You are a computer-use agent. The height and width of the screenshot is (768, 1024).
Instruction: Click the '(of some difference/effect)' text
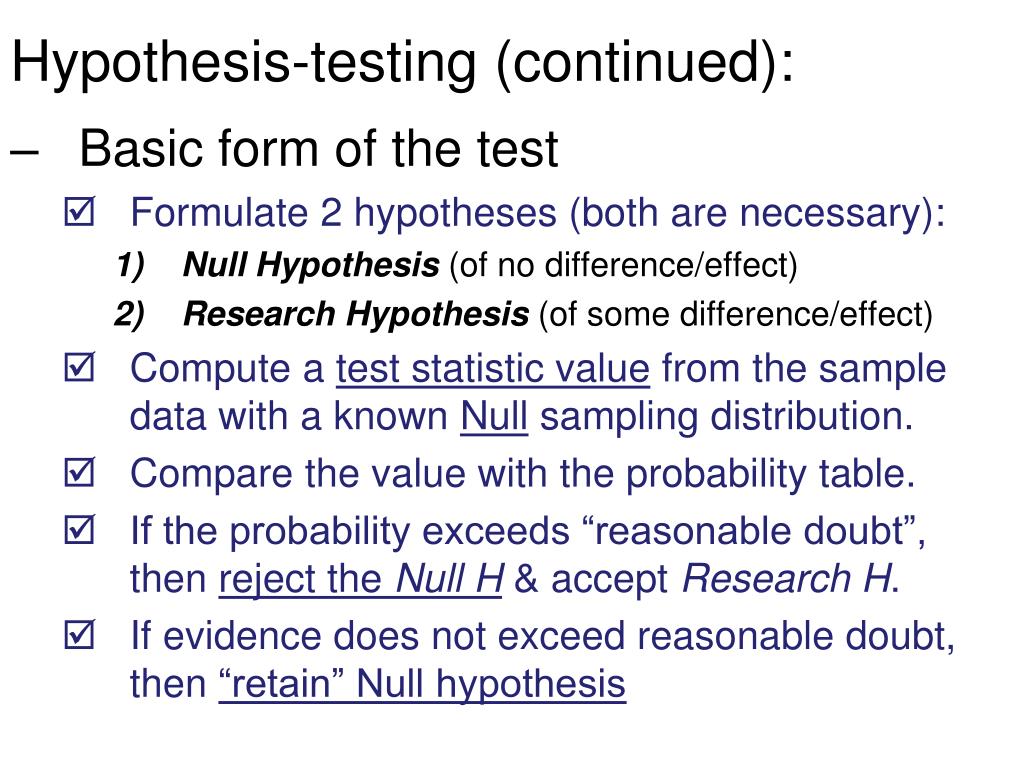[x=736, y=315]
